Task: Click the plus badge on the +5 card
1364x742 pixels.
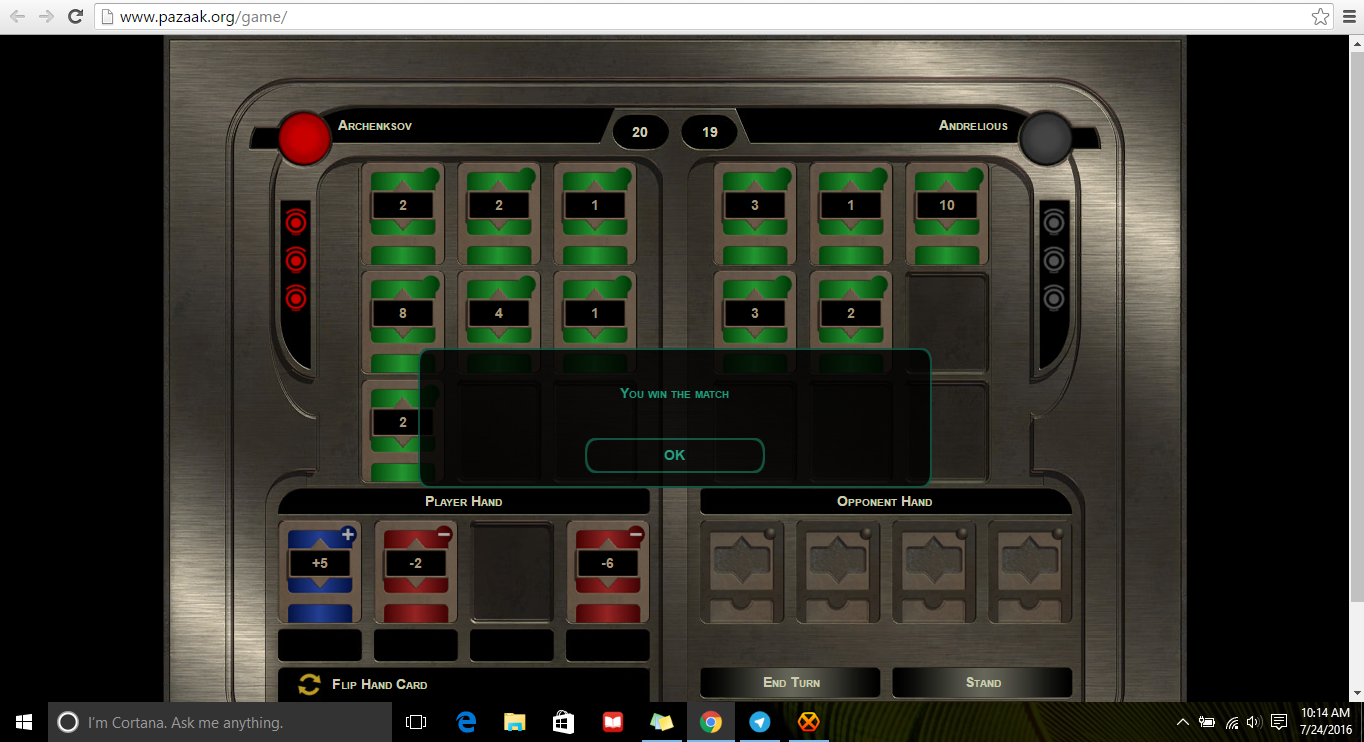Action: [x=348, y=535]
